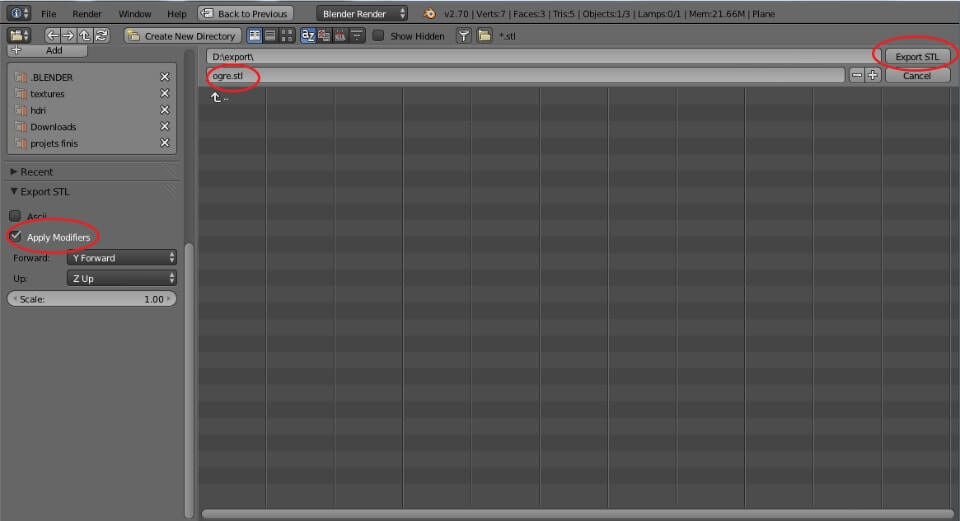Open the file browser editor type selector
Image resolution: width=960 pixels, height=521 pixels.
click(x=19, y=36)
